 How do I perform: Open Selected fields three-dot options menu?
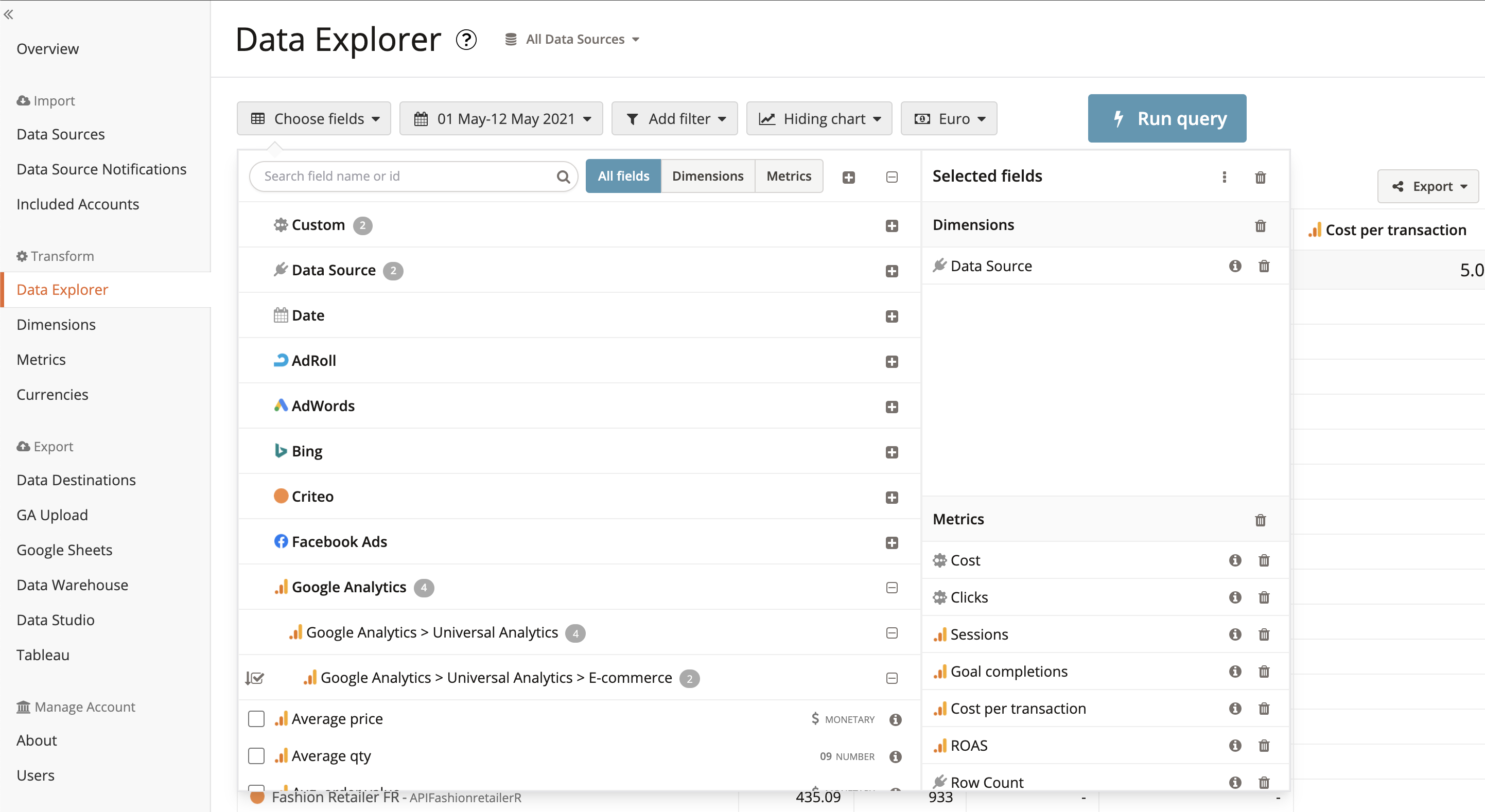[1224, 177]
